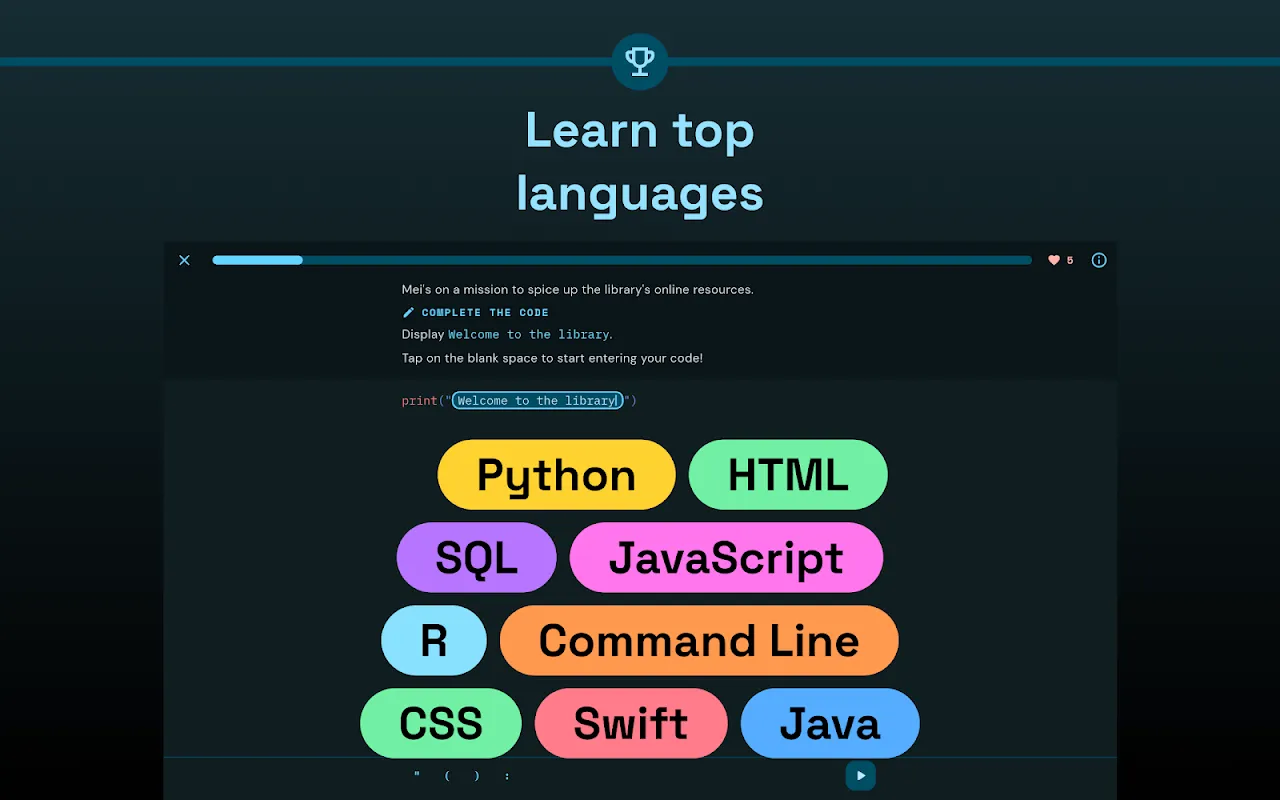Select the green HTML pill
The image size is (1280, 800).
pyautogui.click(x=788, y=475)
